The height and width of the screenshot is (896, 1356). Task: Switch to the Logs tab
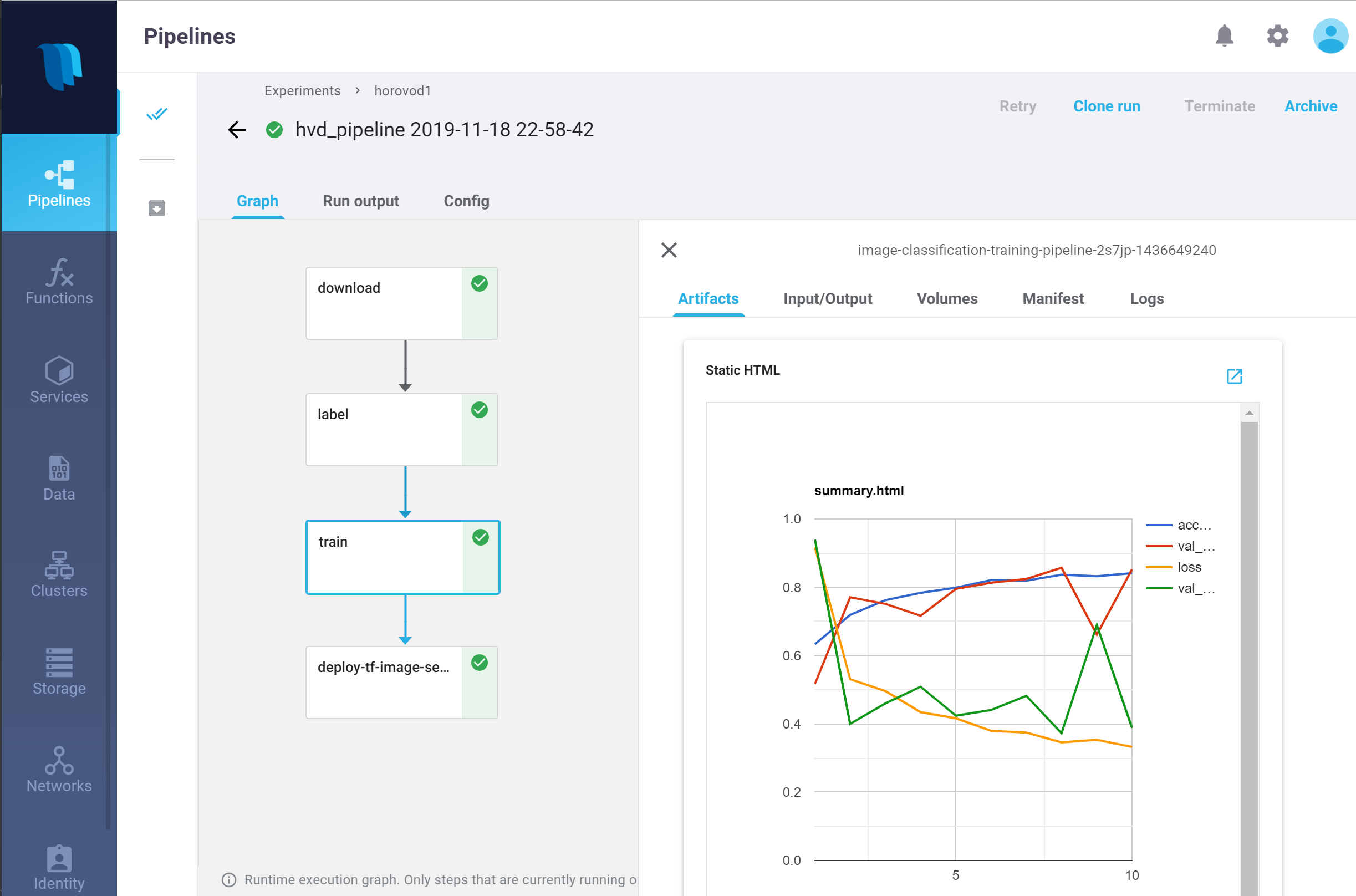pos(1146,298)
